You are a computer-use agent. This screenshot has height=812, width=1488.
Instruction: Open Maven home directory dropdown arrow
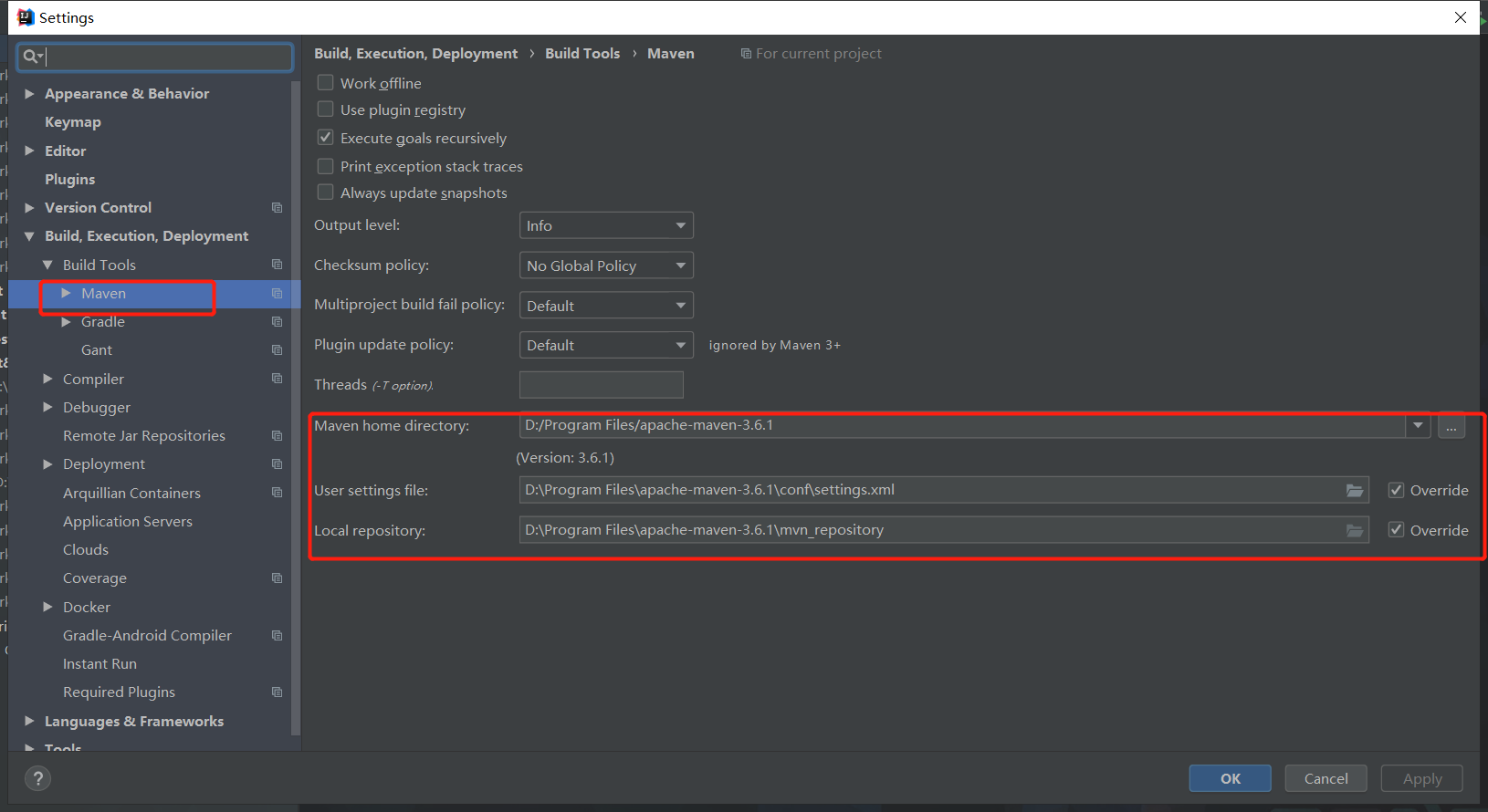(1418, 425)
